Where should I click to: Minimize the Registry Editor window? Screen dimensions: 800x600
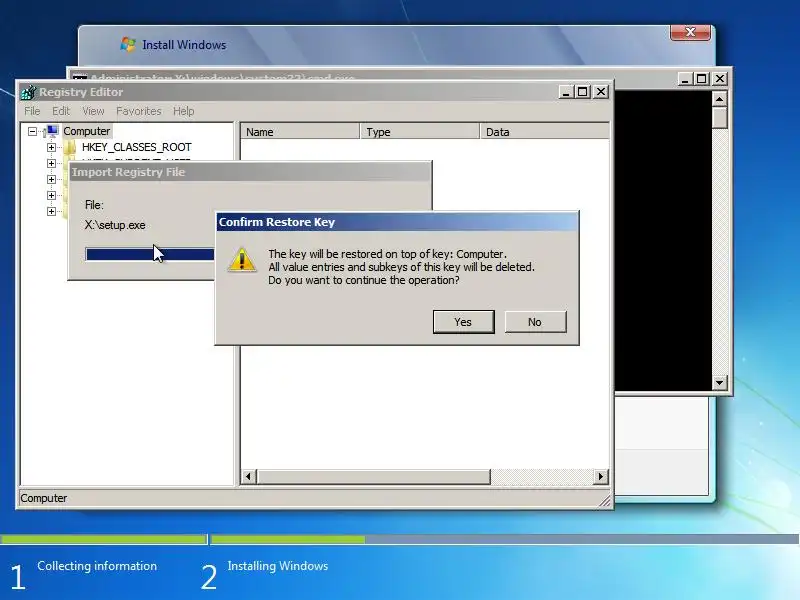[566, 92]
